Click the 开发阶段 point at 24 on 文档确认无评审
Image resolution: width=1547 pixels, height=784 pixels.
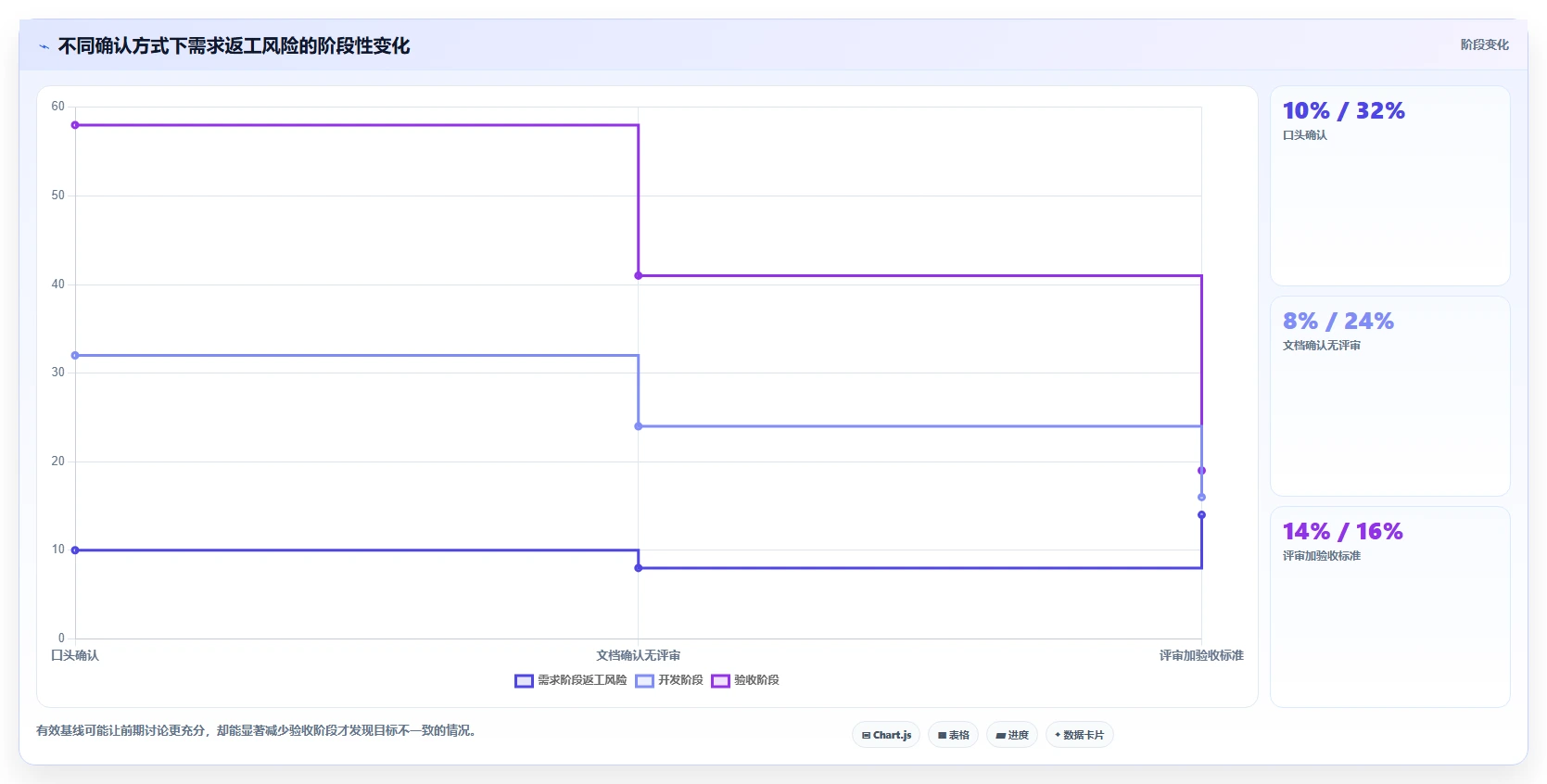point(639,426)
